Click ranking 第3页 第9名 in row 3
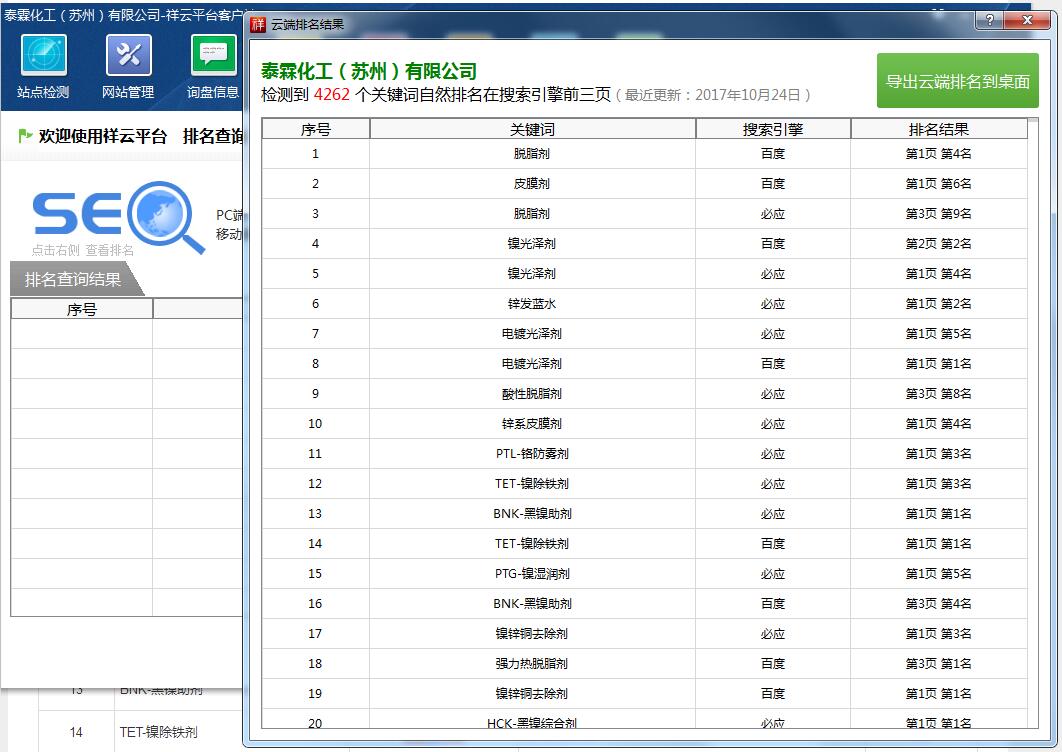 click(939, 213)
